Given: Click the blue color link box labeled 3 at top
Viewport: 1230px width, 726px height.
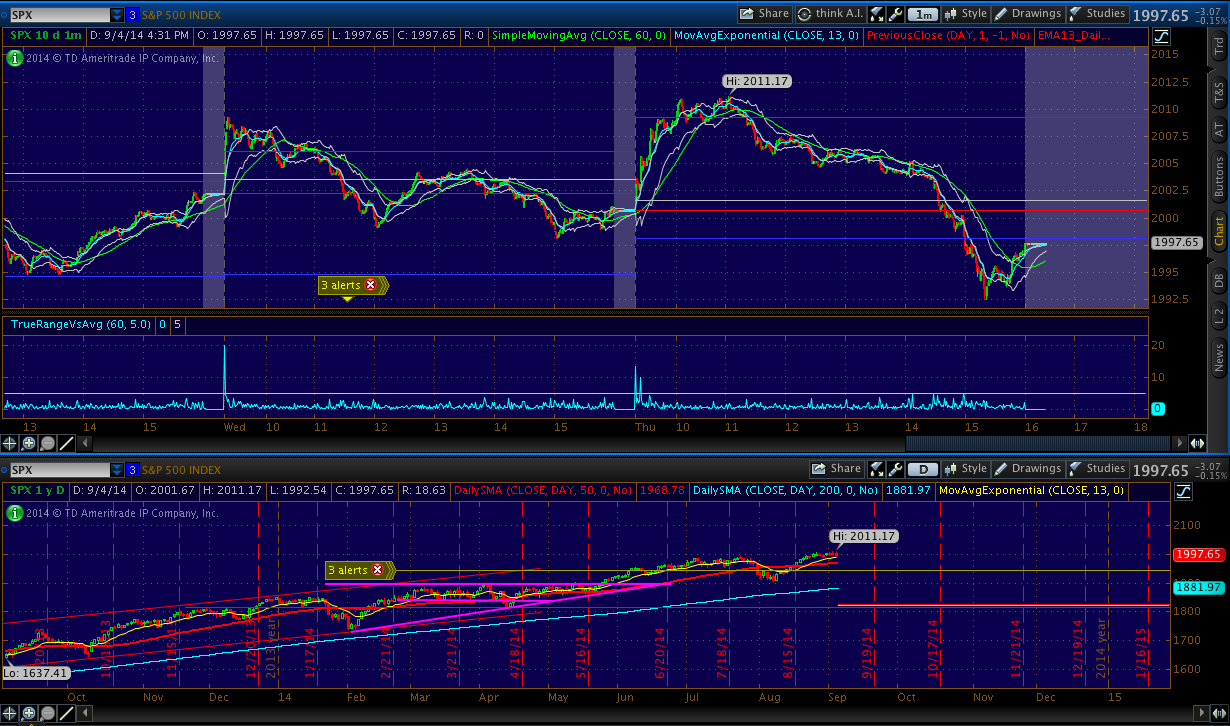Looking at the screenshot, I should (132, 15).
